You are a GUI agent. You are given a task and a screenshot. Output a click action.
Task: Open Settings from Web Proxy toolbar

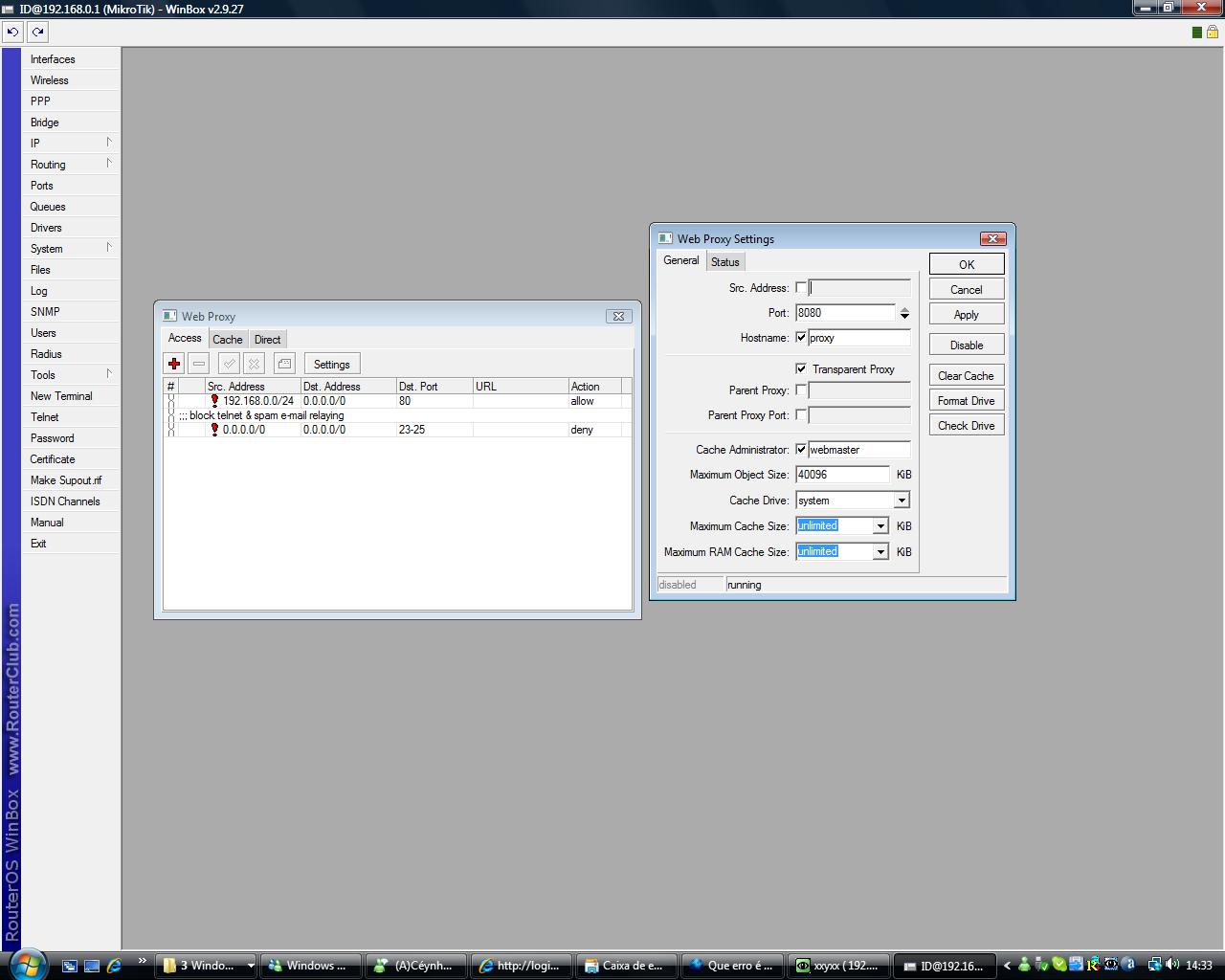(x=332, y=364)
